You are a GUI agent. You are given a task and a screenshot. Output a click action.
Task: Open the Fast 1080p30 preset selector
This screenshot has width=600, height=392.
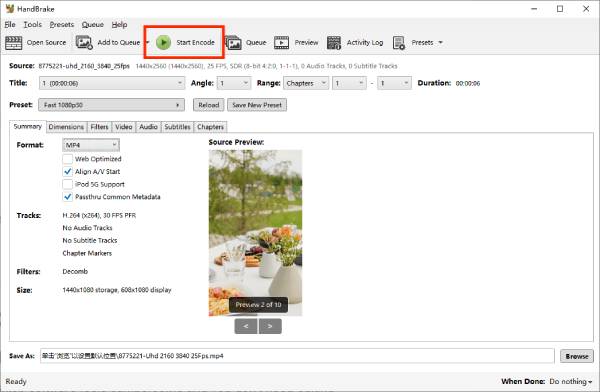tap(111, 105)
